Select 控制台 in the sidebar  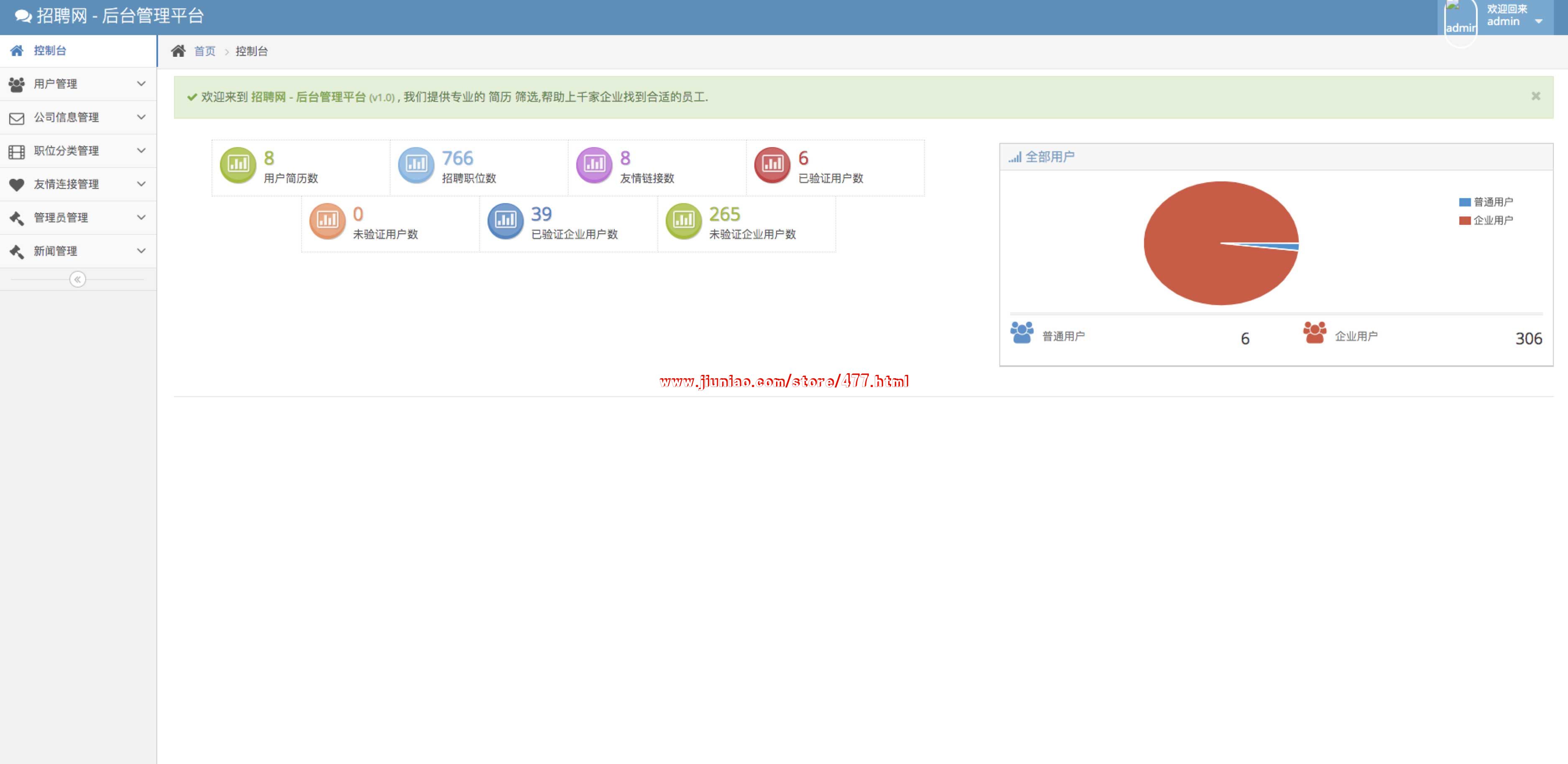[x=50, y=51]
